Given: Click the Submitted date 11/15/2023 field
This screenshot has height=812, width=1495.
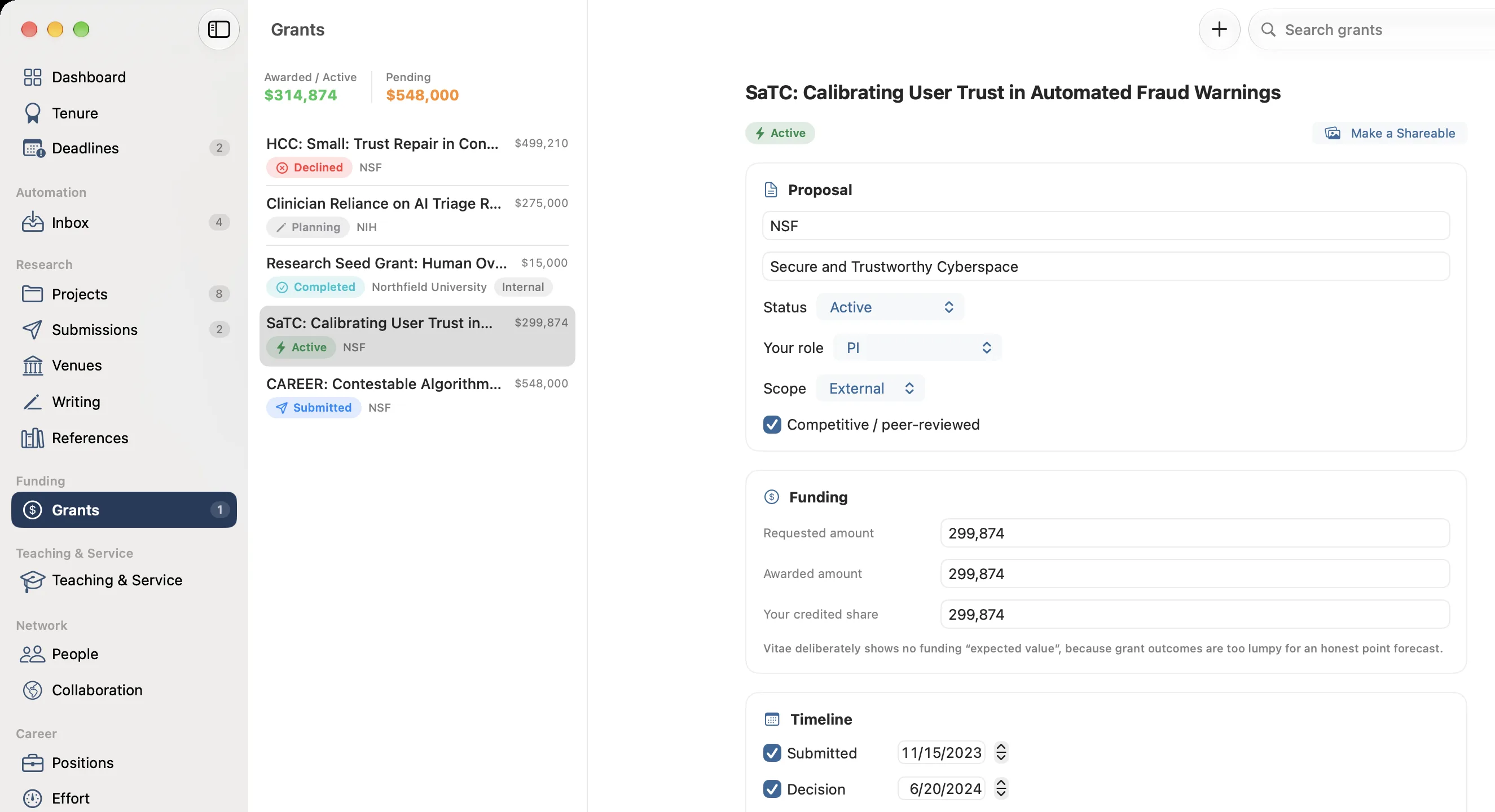Looking at the screenshot, I should pos(942,752).
